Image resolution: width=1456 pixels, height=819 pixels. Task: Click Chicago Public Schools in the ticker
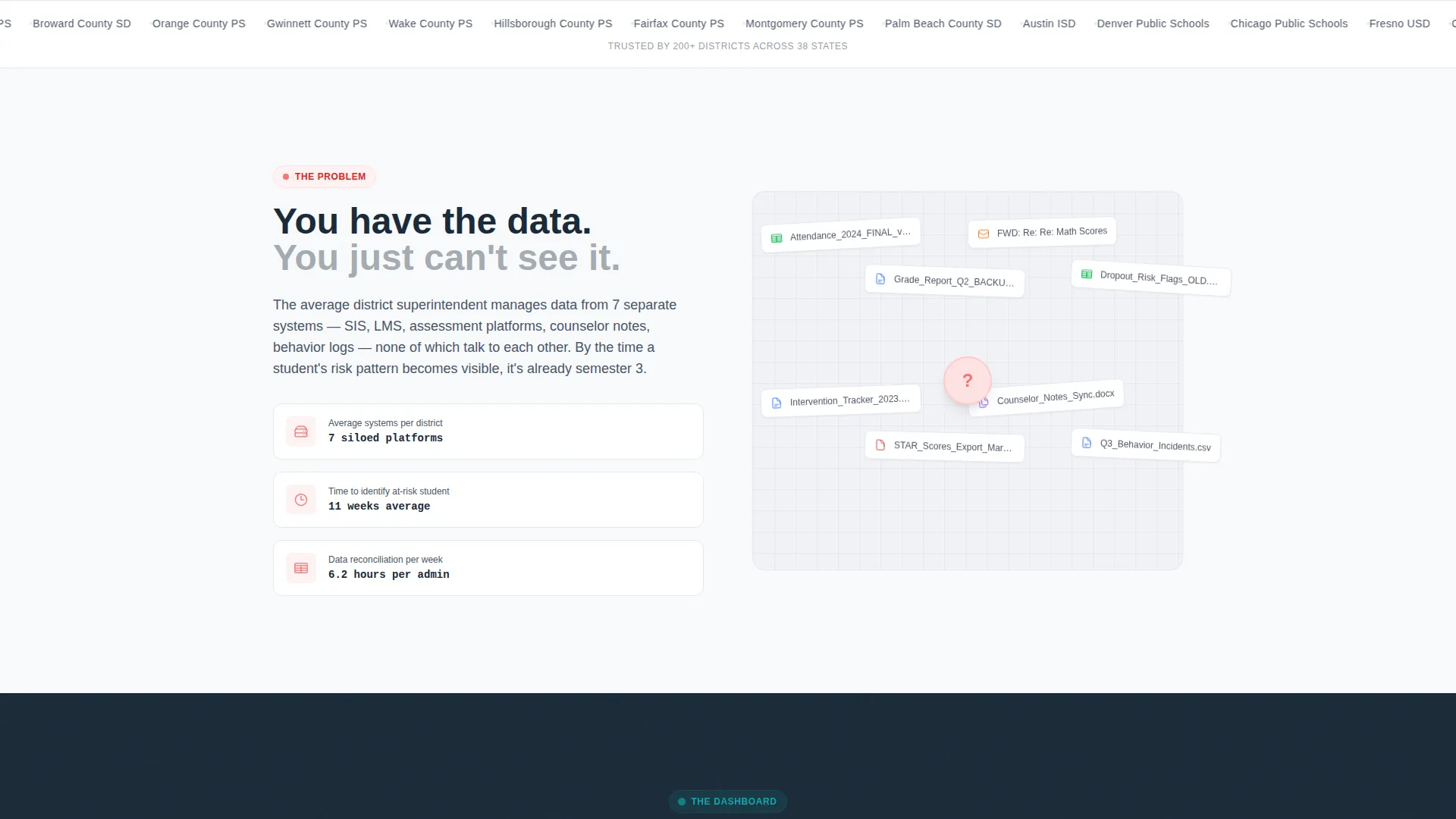tap(1289, 24)
